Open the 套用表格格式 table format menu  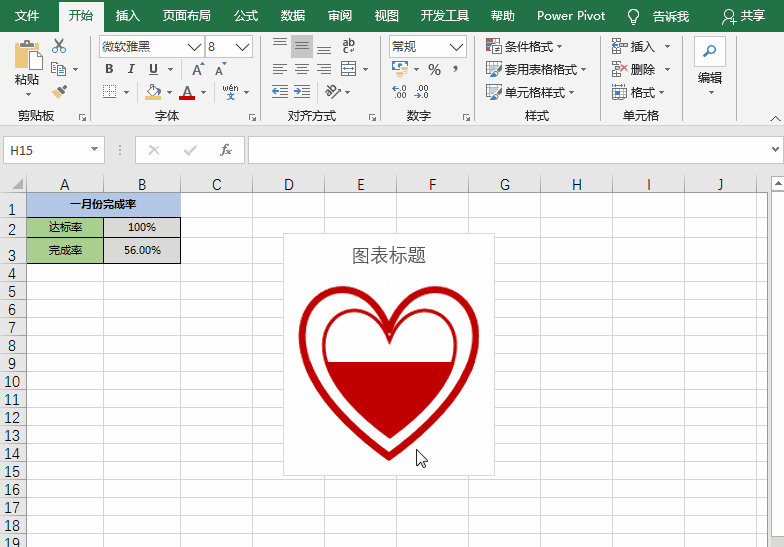pos(536,70)
